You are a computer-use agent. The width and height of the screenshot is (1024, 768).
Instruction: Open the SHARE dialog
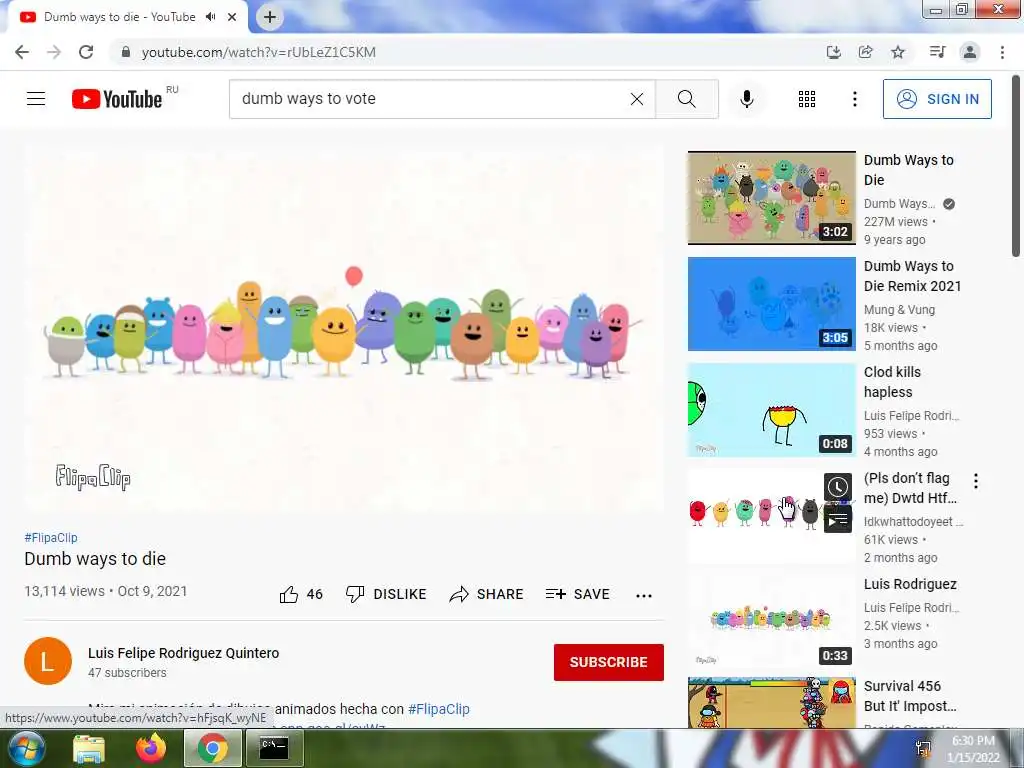[x=487, y=594]
